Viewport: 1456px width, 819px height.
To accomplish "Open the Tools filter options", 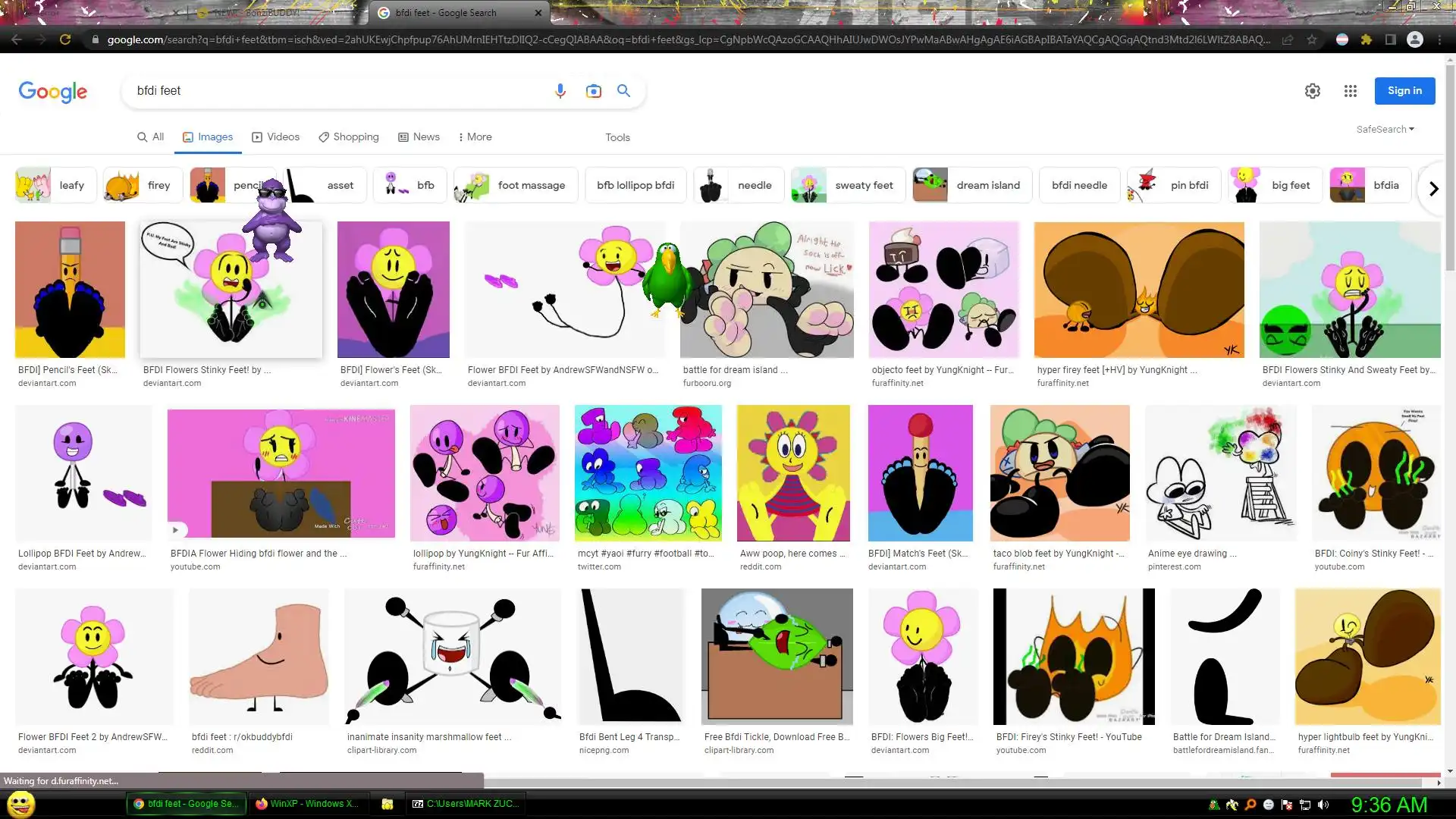I will [x=617, y=137].
